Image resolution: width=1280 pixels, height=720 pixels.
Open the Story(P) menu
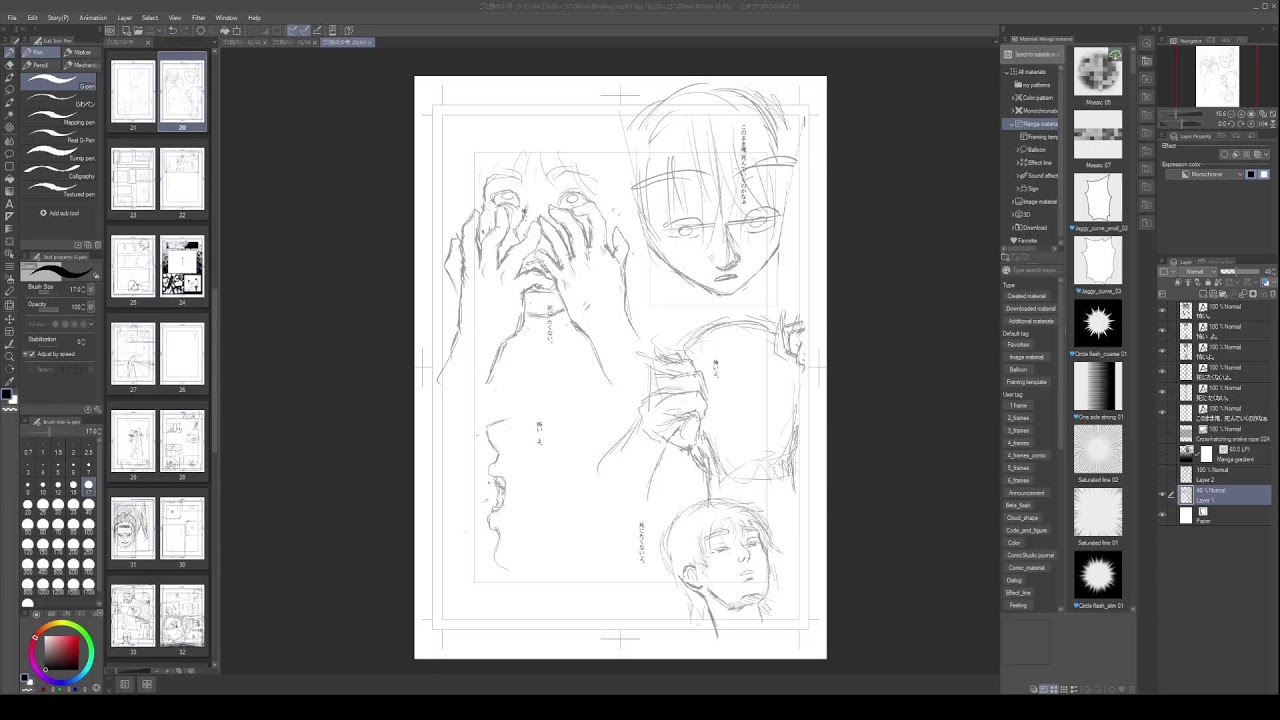coord(58,18)
